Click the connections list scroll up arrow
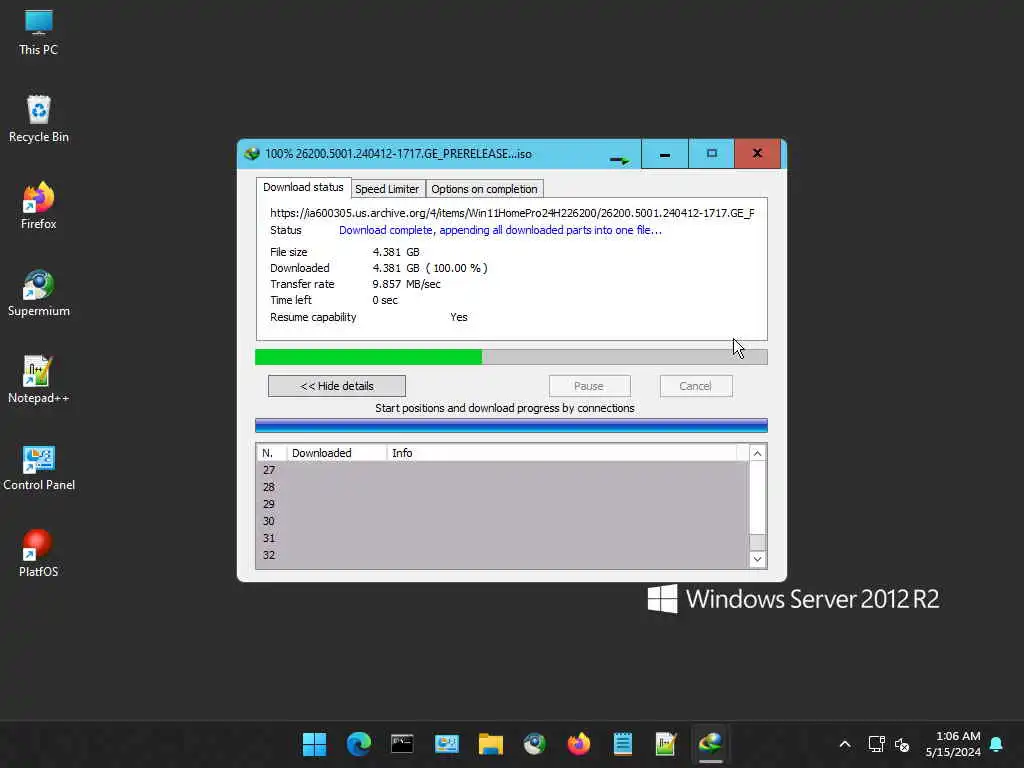Screen dimensions: 1024x768 coord(758,453)
